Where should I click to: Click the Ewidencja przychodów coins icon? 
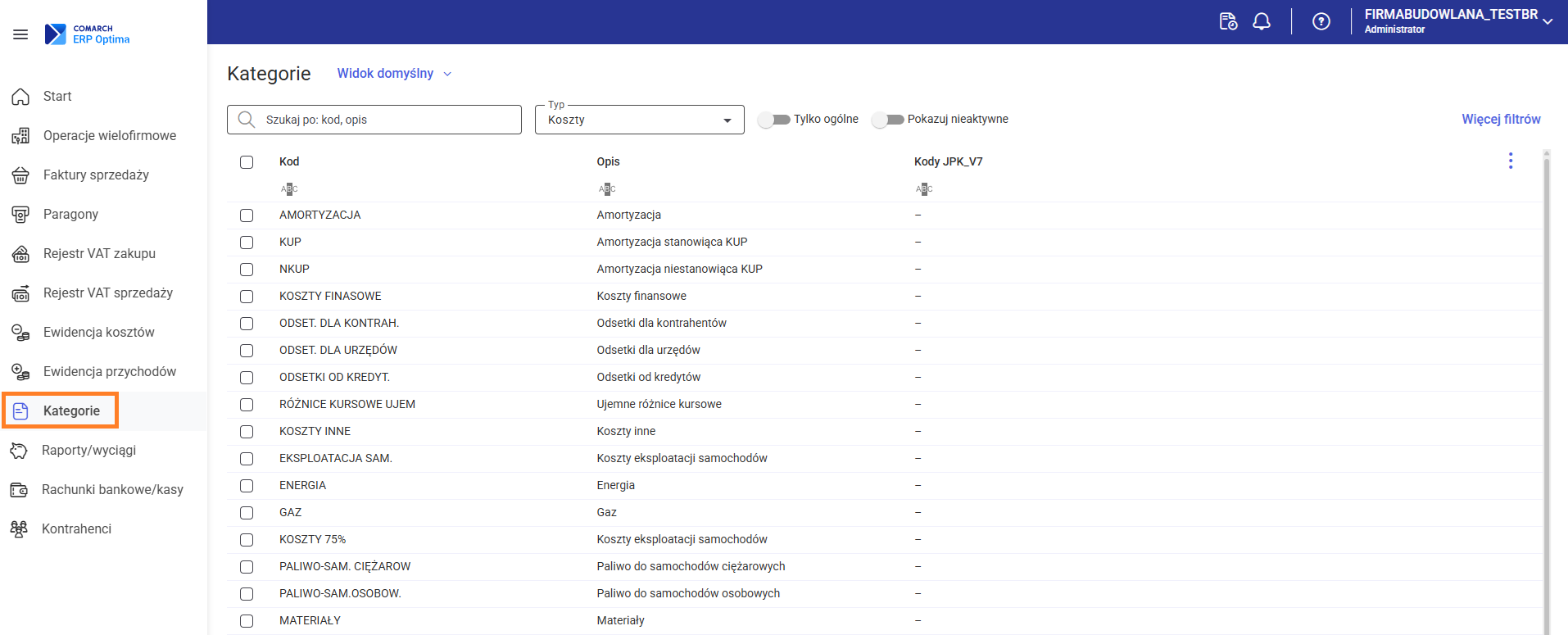pos(20,372)
